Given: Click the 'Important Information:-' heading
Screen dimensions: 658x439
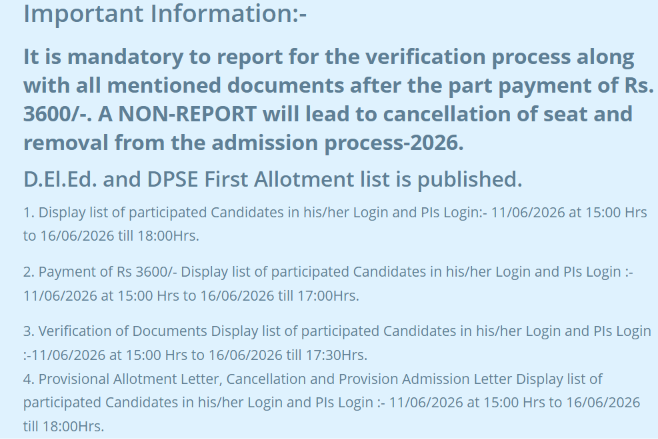Looking at the screenshot, I should pyautogui.click(x=165, y=13).
